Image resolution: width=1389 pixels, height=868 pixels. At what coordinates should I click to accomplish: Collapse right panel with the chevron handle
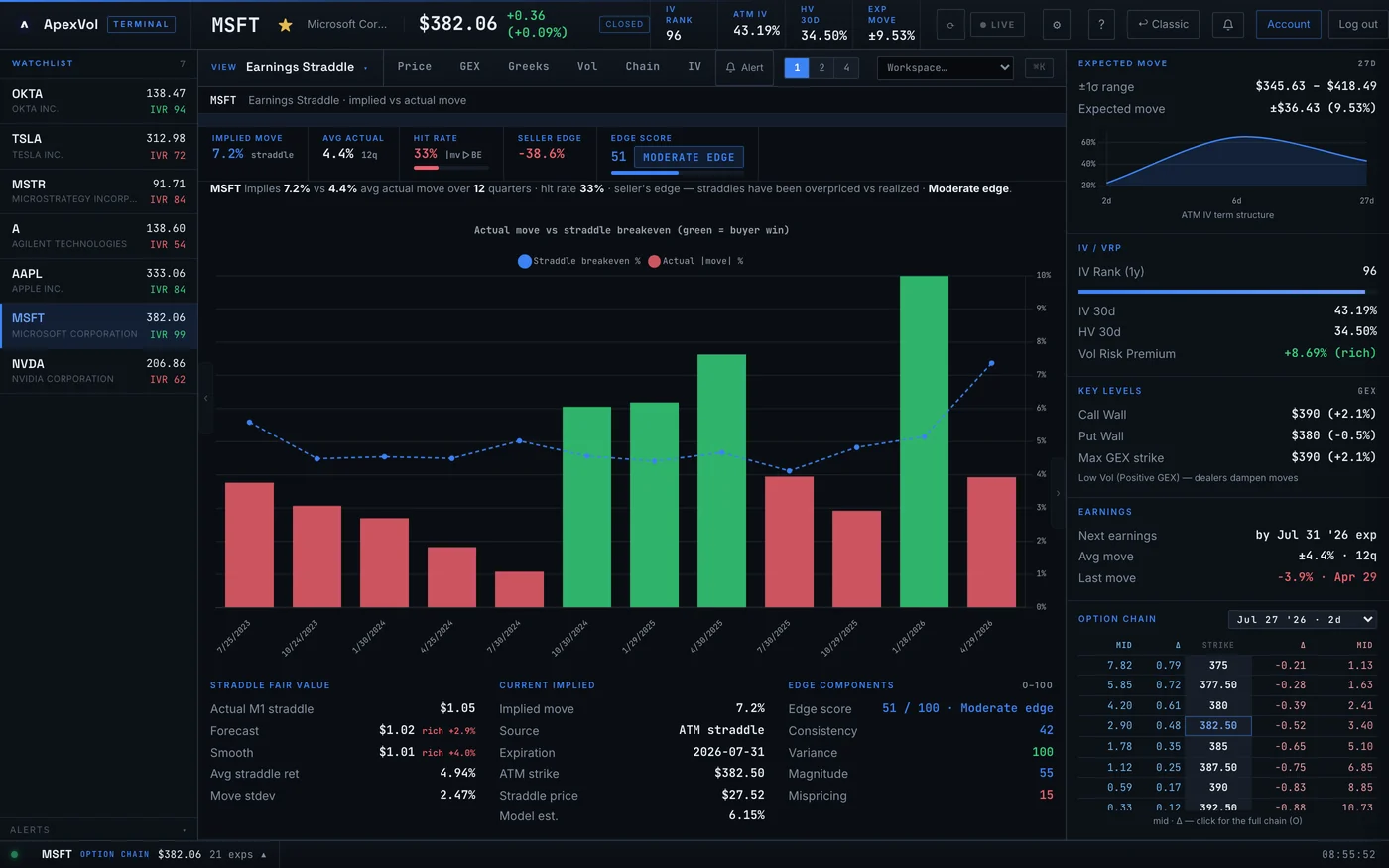[1058, 493]
